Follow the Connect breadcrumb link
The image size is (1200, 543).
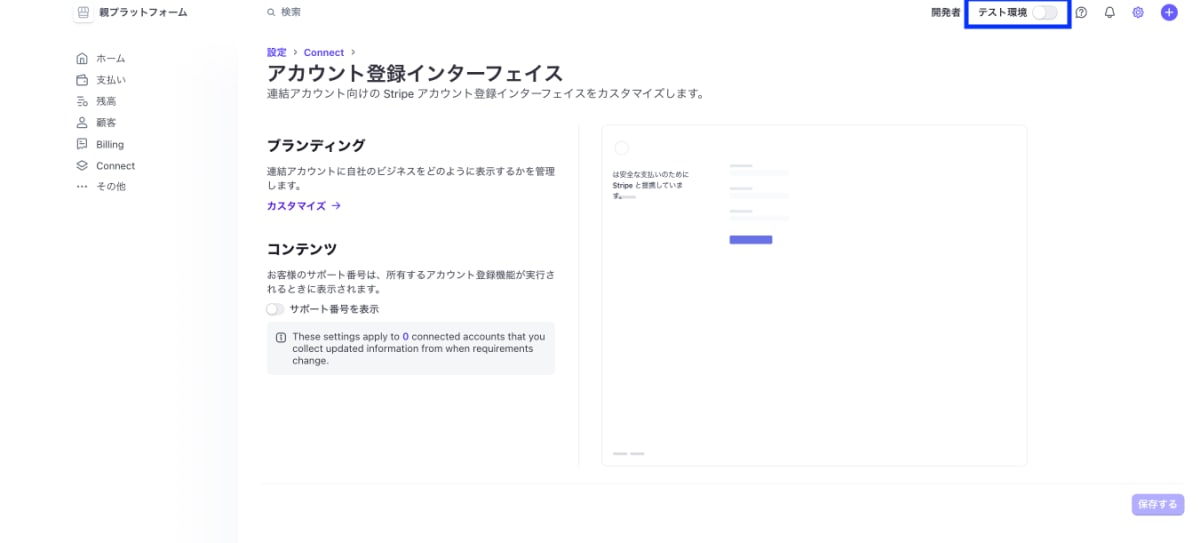pos(324,52)
